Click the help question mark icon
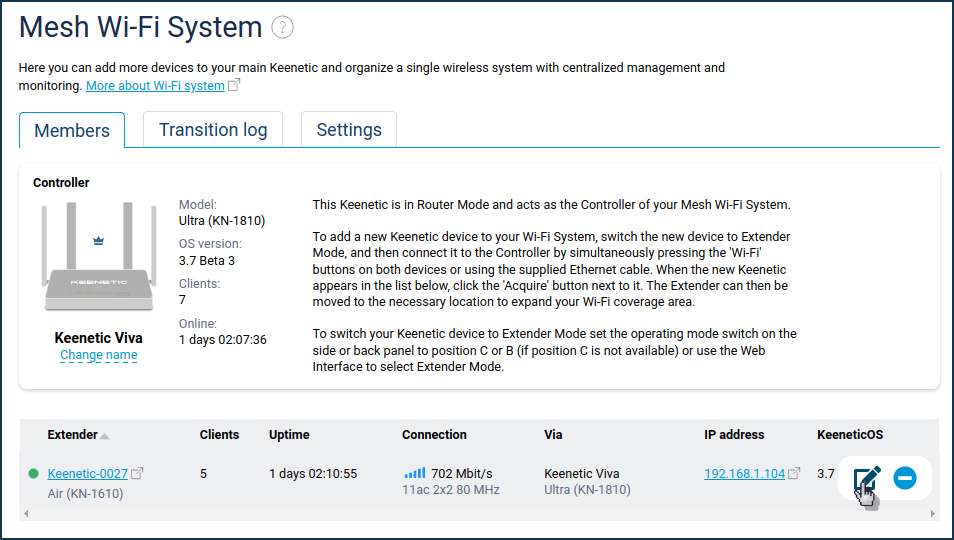The height and width of the screenshot is (540, 954). coord(282,27)
